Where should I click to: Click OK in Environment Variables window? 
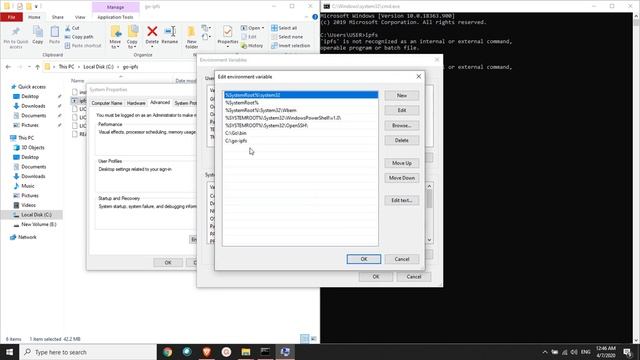376,277
